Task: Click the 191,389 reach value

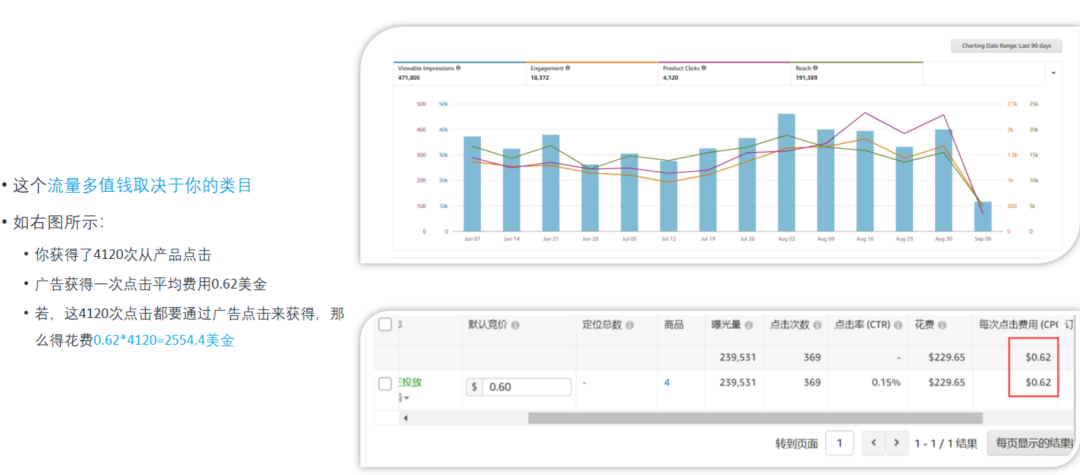Action: 807,78
